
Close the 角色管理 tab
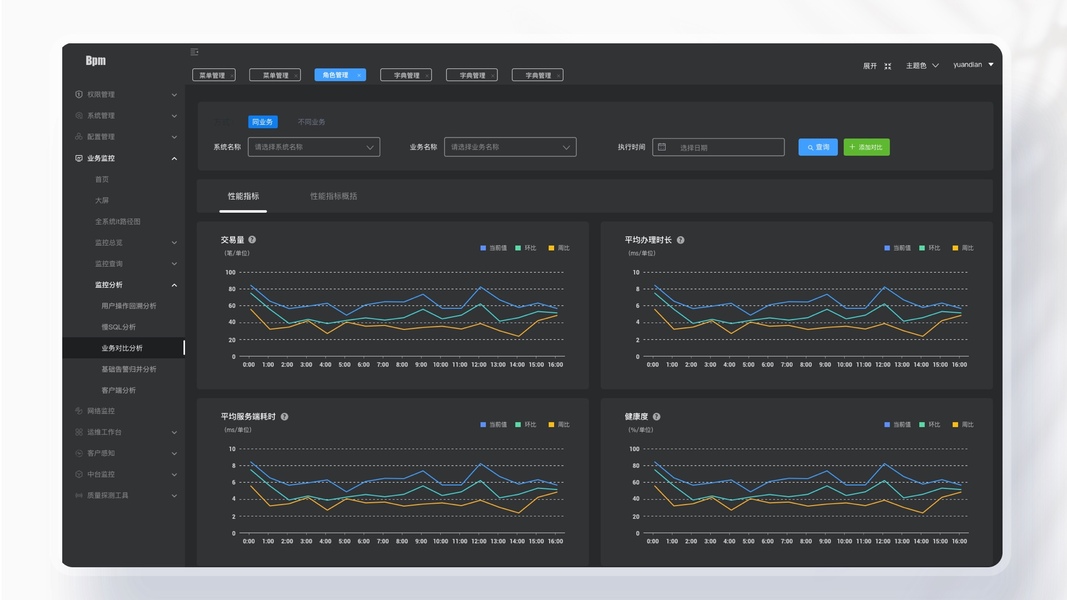pyautogui.click(x=359, y=76)
